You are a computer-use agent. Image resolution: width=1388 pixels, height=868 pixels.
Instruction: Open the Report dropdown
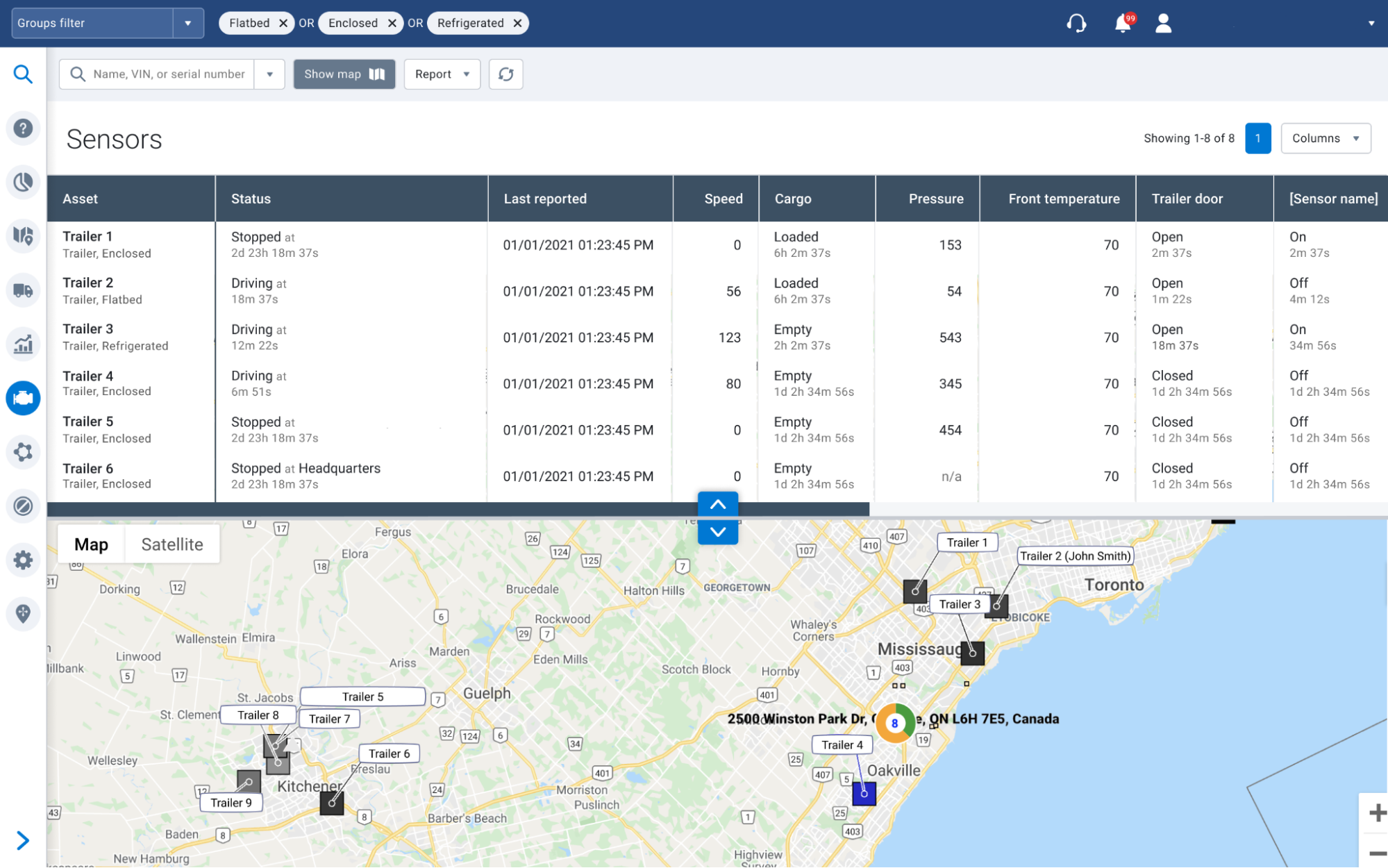point(442,74)
